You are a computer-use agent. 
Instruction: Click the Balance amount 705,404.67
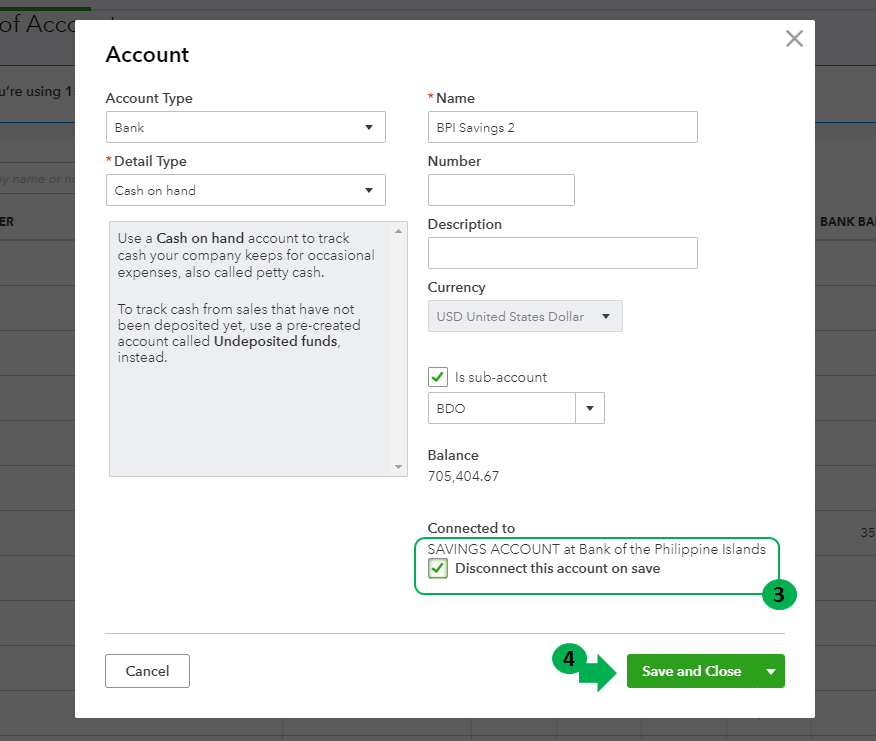[x=463, y=476]
